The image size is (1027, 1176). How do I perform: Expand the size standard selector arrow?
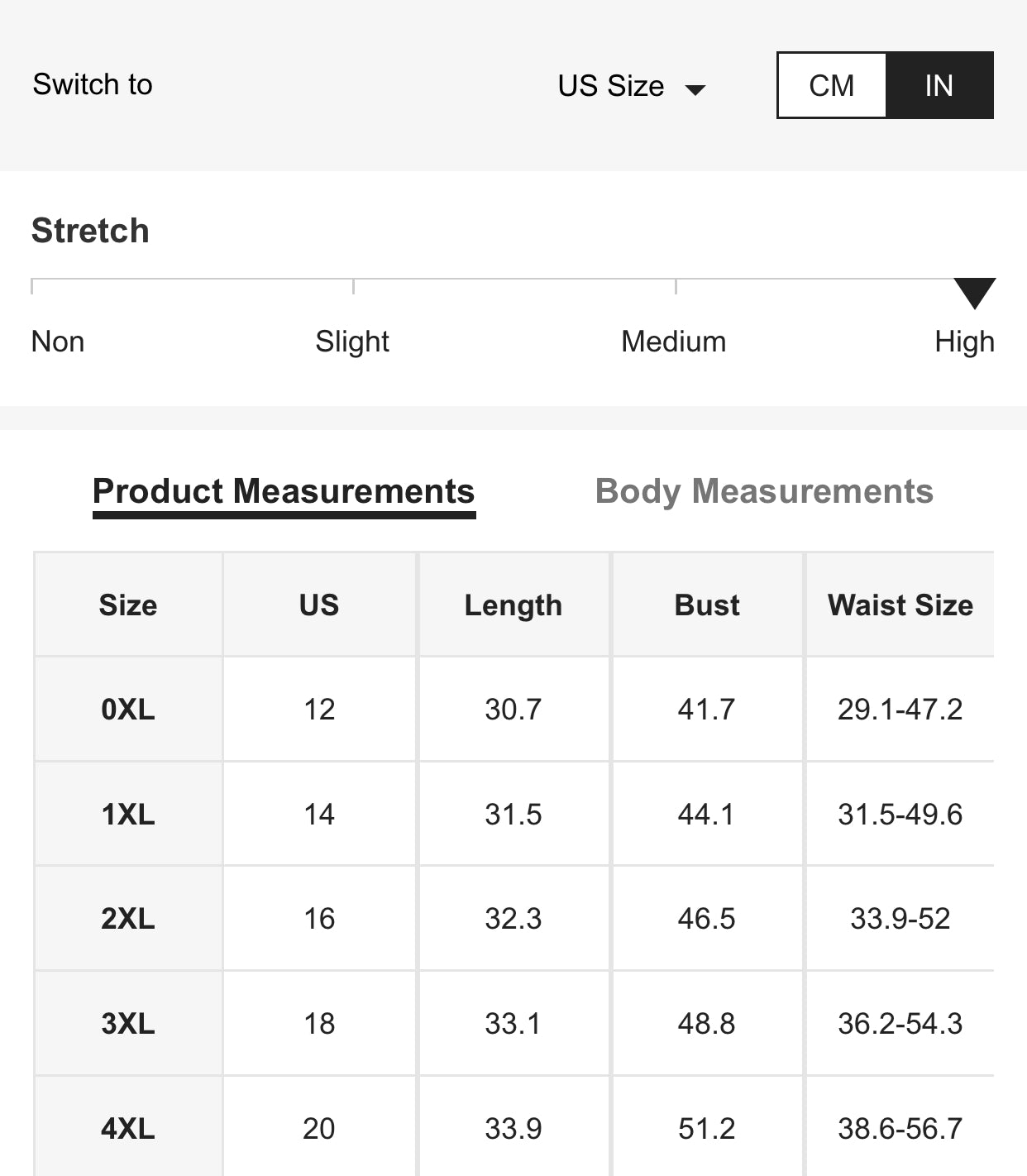tap(697, 88)
